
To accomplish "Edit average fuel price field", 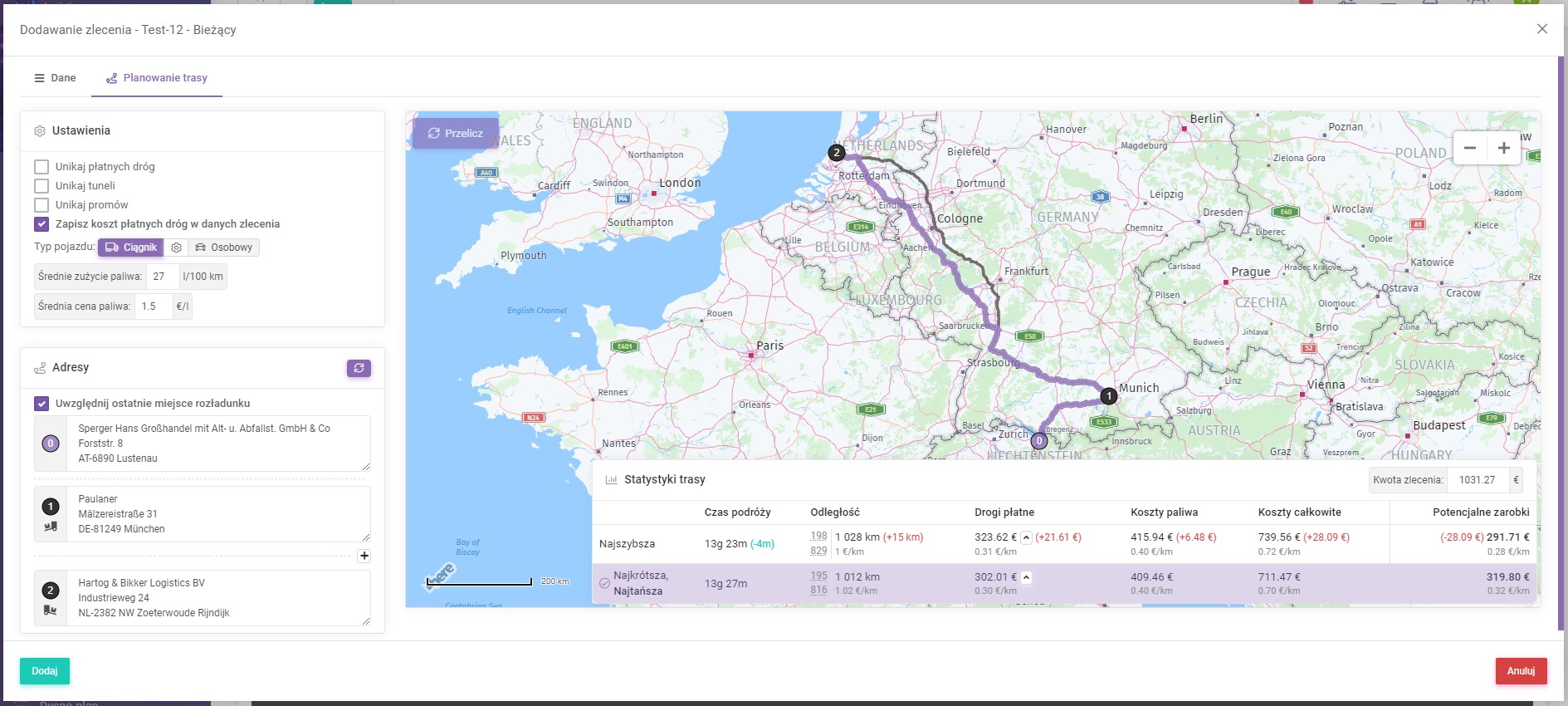I will click(x=154, y=306).
